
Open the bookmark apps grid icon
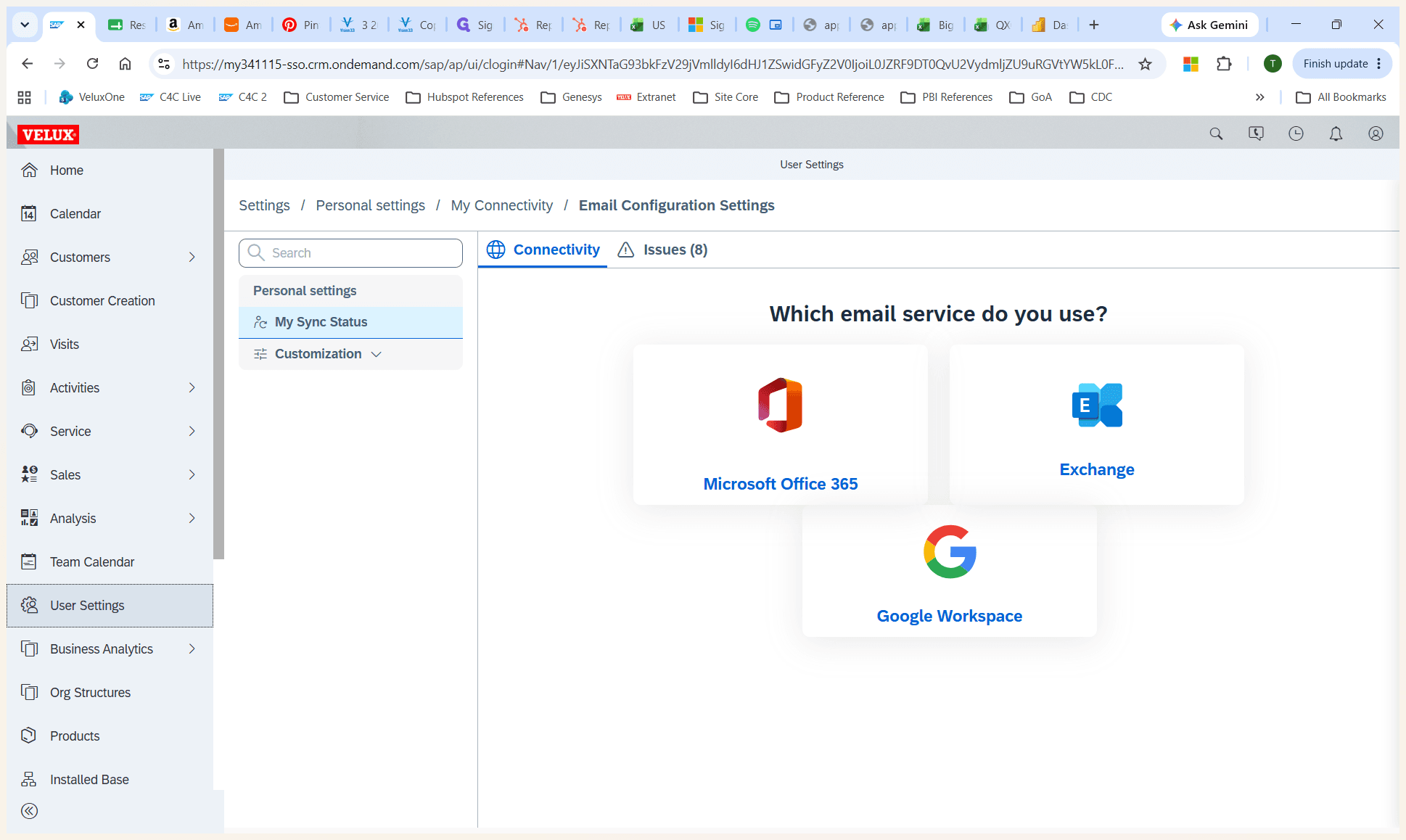24,97
